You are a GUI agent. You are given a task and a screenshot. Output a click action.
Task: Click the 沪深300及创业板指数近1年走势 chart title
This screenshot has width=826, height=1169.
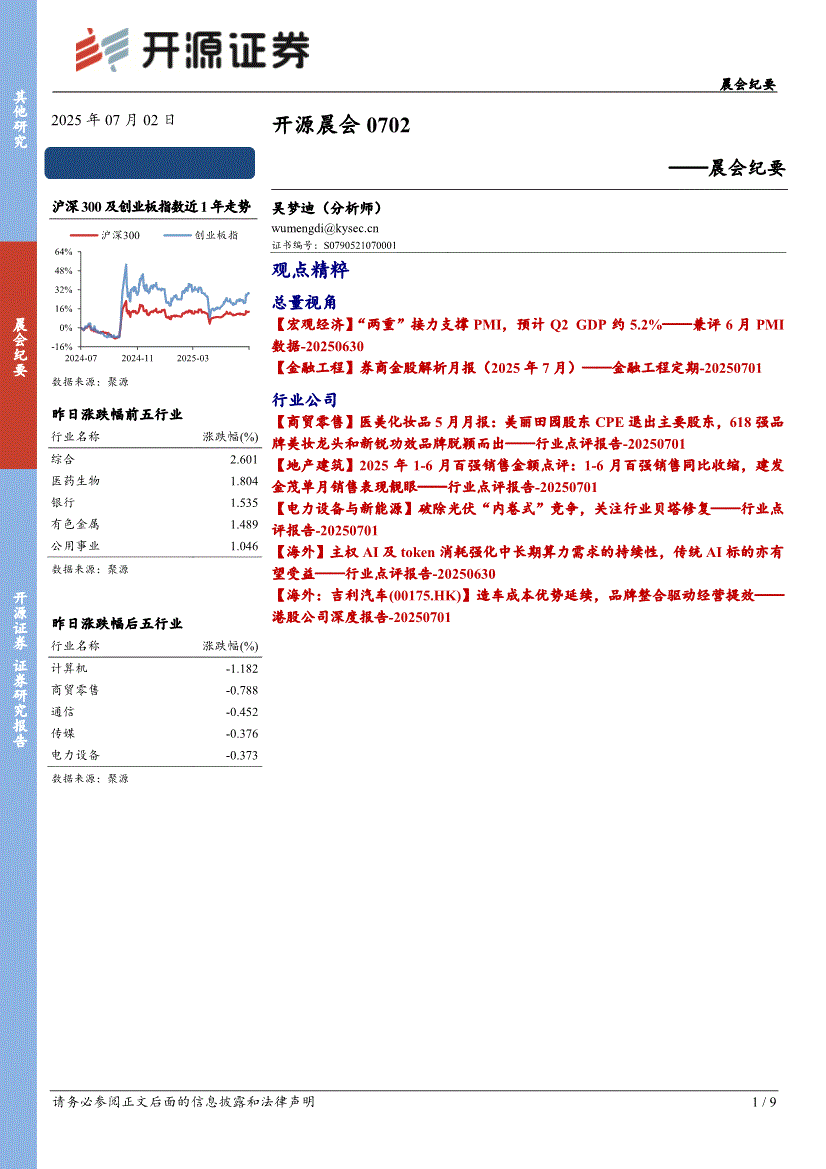151,207
